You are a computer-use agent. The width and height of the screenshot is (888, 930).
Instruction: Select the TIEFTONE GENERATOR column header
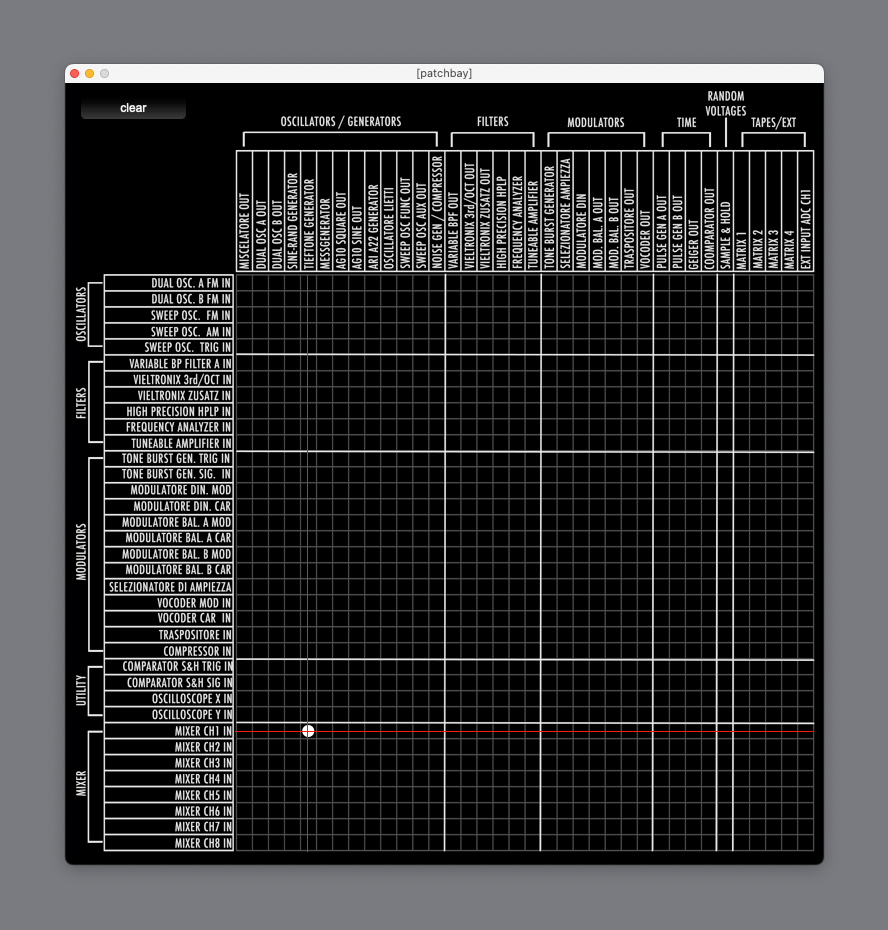pos(309,211)
